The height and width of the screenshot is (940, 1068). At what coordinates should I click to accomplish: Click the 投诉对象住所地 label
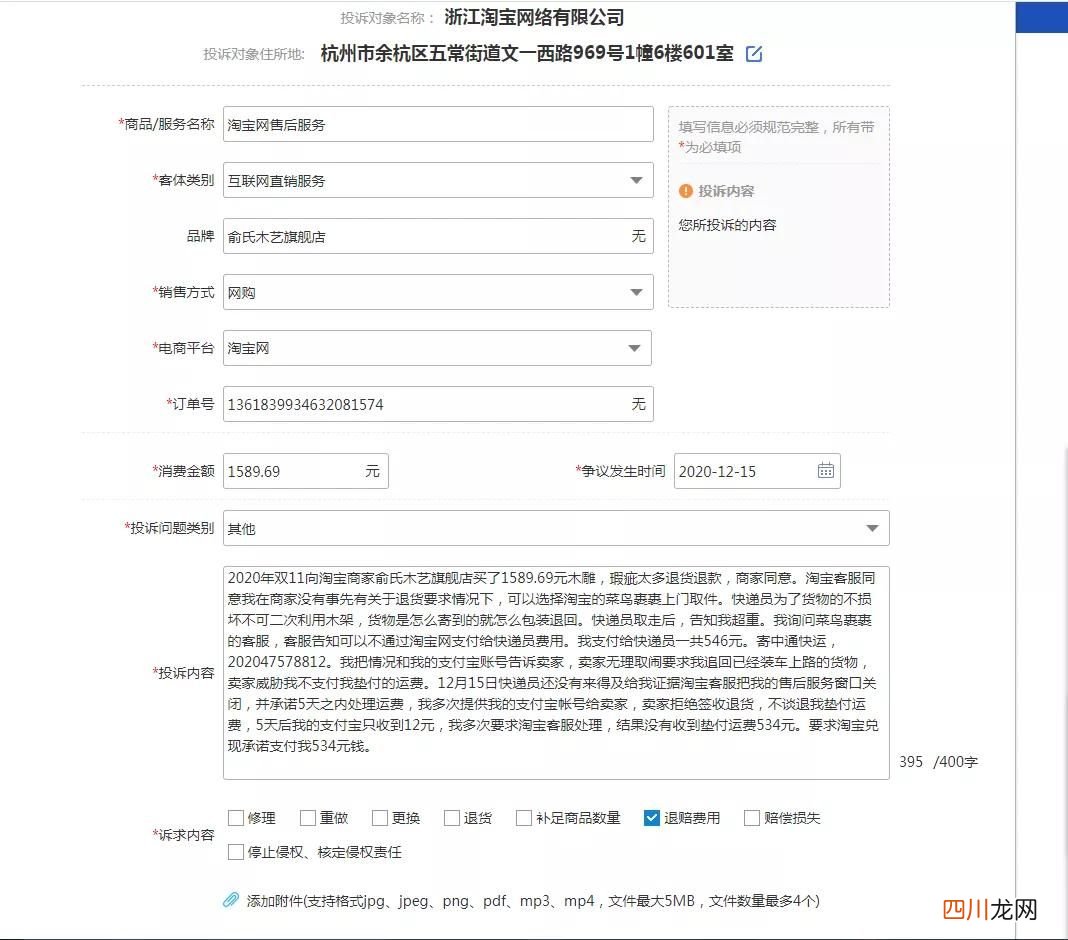pyautogui.click(x=253, y=54)
